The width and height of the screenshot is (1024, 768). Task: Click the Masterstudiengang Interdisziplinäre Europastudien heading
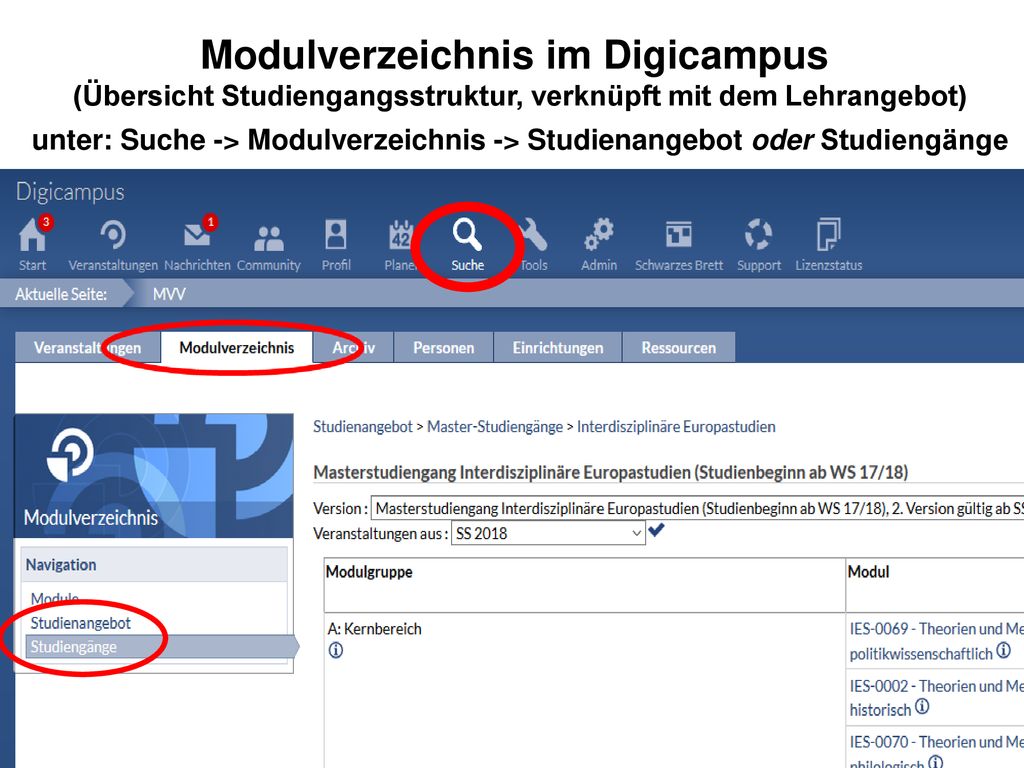(611, 472)
